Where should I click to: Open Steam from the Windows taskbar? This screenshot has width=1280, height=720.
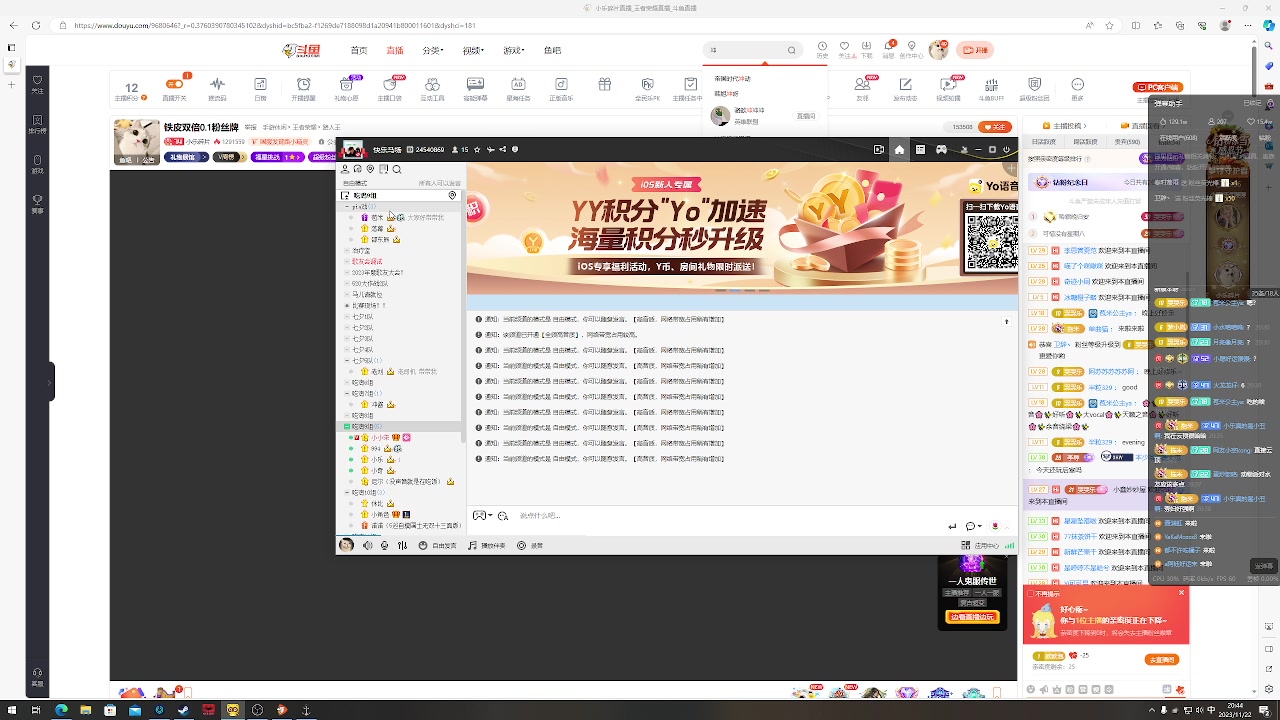pyautogui.click(x=184, y=710)
